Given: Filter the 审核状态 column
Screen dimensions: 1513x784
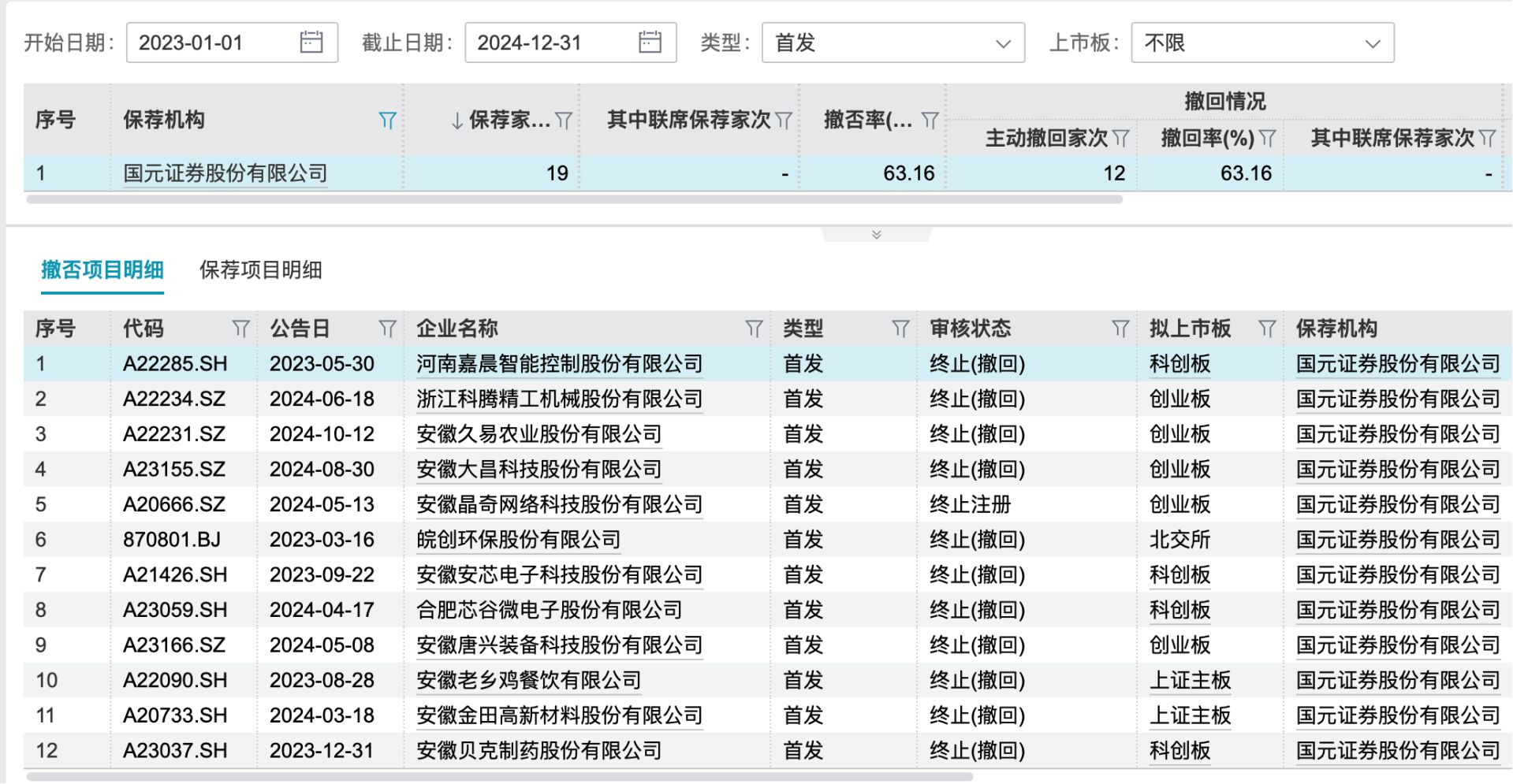Looking at the screenshot, I should click(x=1120, y=329).
